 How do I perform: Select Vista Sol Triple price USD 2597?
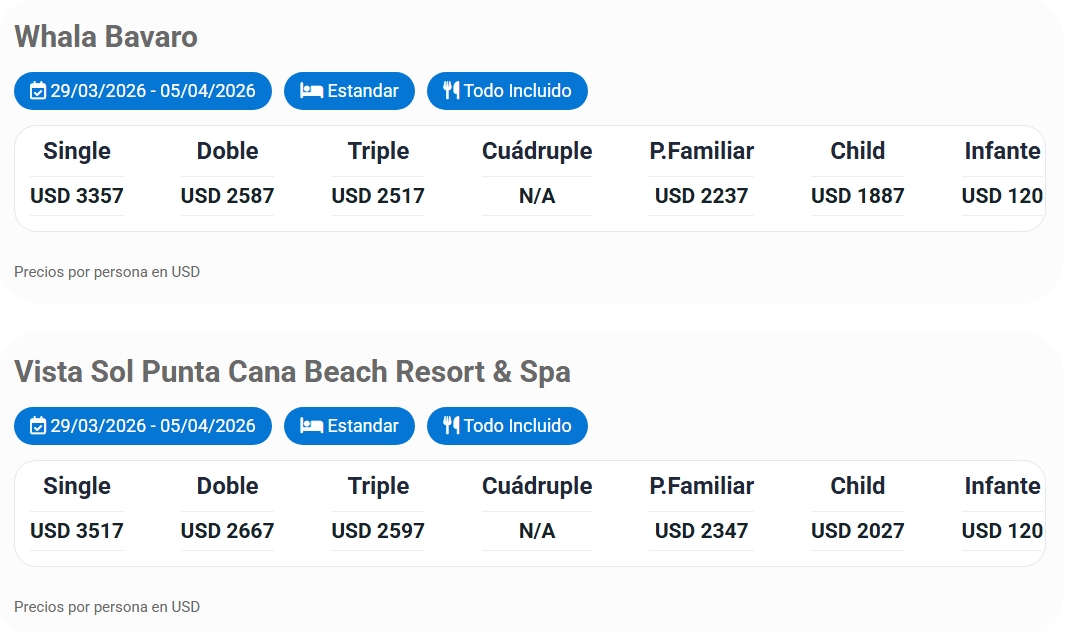(378, 531)
